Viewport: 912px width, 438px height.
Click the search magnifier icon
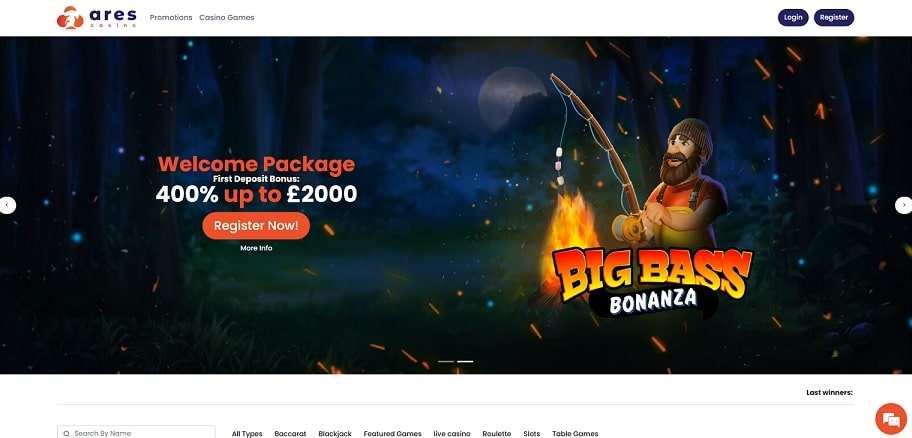(x=66, y=433)
